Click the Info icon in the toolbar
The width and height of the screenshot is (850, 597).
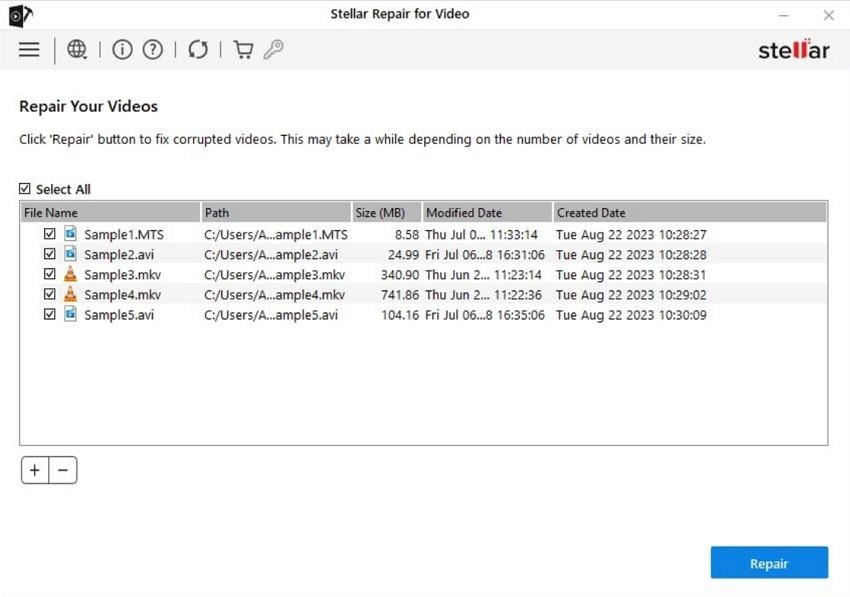[122, 49]
